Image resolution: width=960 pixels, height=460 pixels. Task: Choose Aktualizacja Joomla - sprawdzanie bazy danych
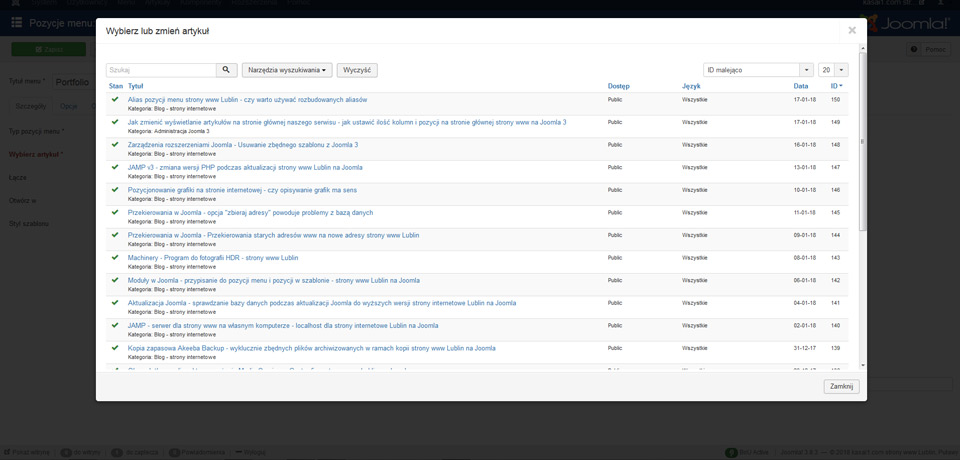tap(322, 303)
